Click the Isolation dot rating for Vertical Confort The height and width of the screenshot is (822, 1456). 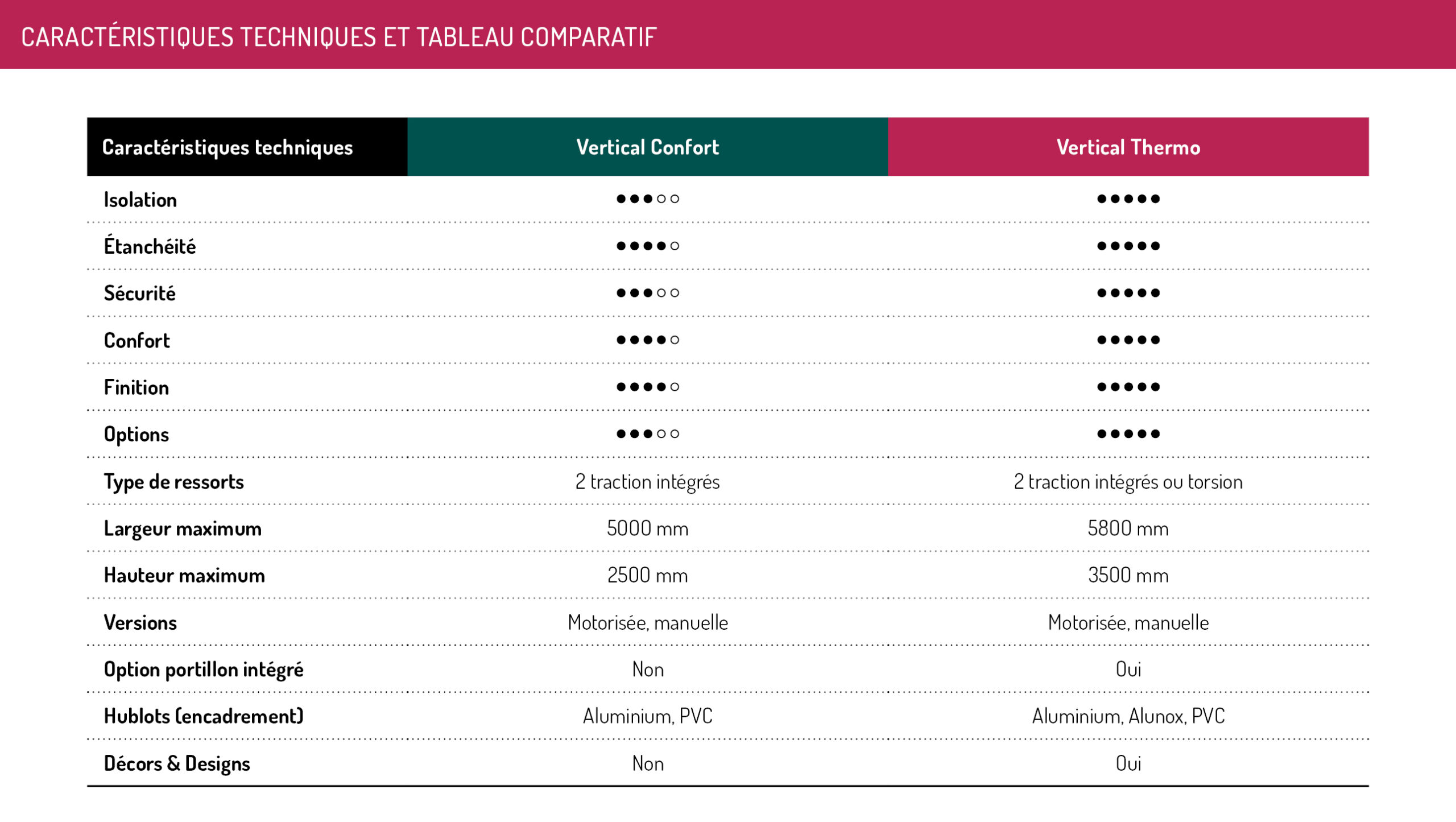pyautogui.click(x=648, y=199)
